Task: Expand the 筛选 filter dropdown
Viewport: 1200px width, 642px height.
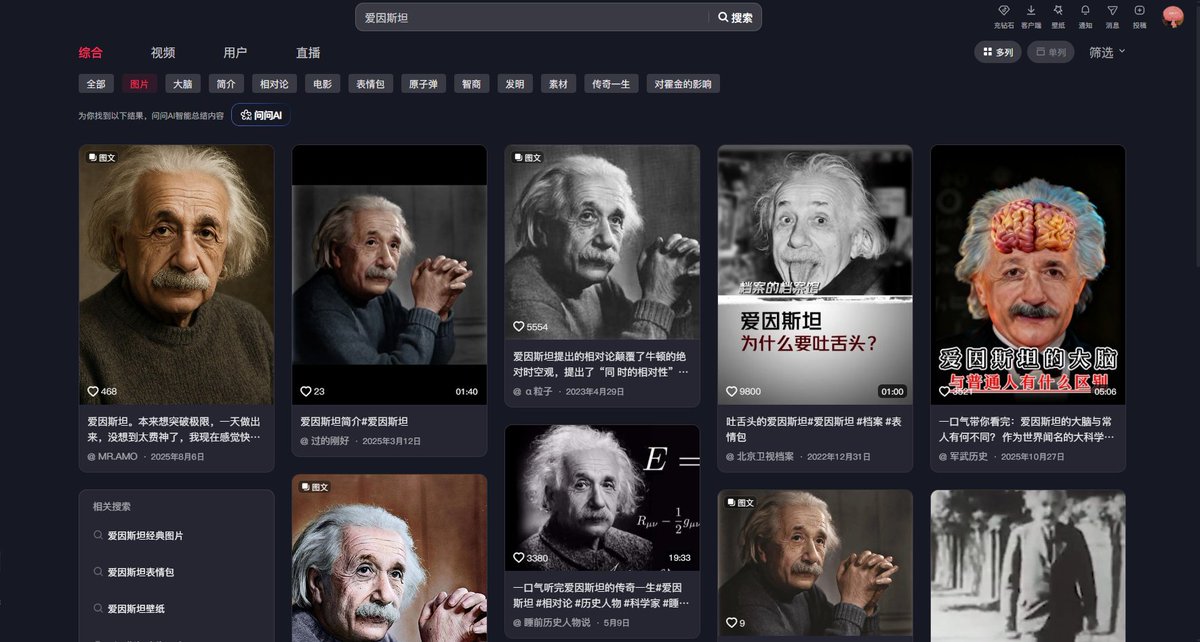Action: click(1107, 52)
